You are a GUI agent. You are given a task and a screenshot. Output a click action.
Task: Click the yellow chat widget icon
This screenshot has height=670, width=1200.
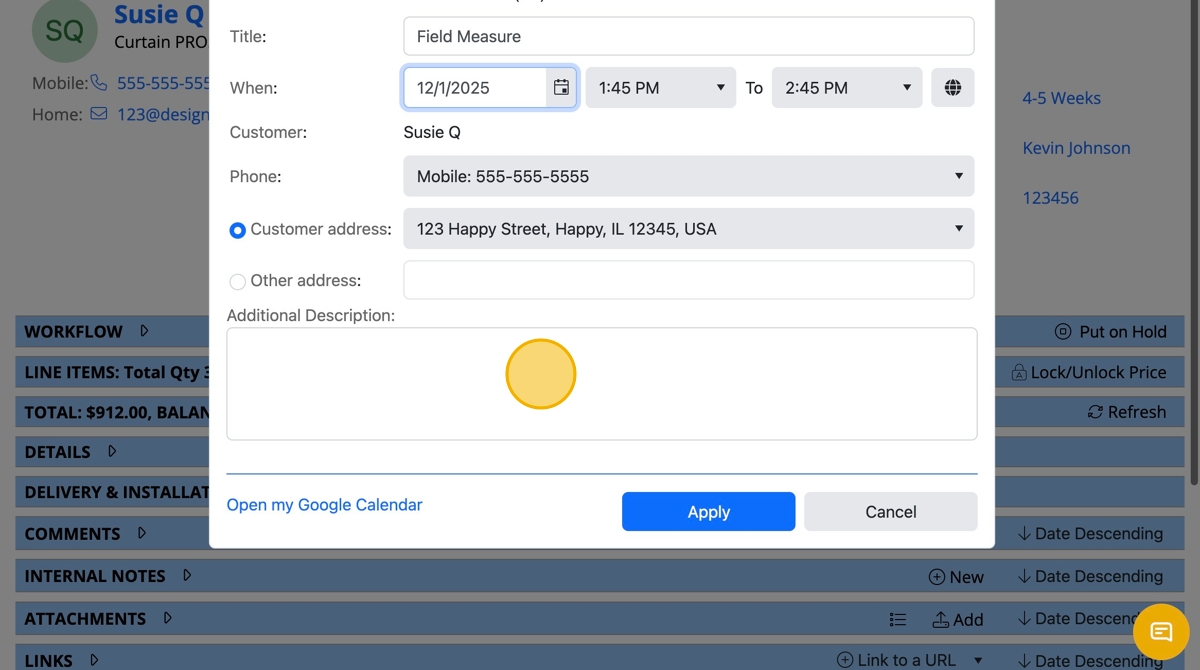pos(1160,631)
